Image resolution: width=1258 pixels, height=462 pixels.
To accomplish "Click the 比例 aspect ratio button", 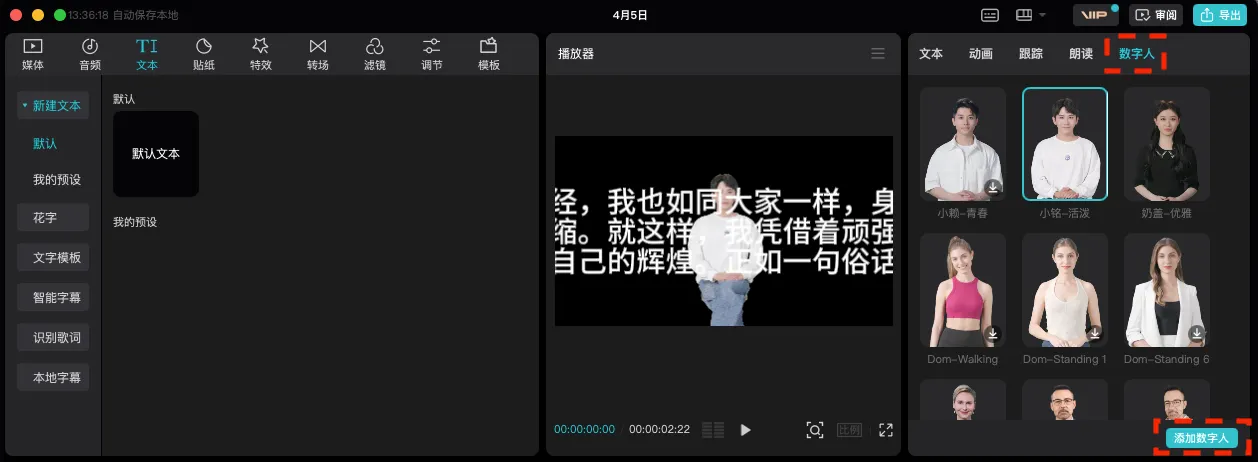I will pyautogui.click(x=849, y=430).
